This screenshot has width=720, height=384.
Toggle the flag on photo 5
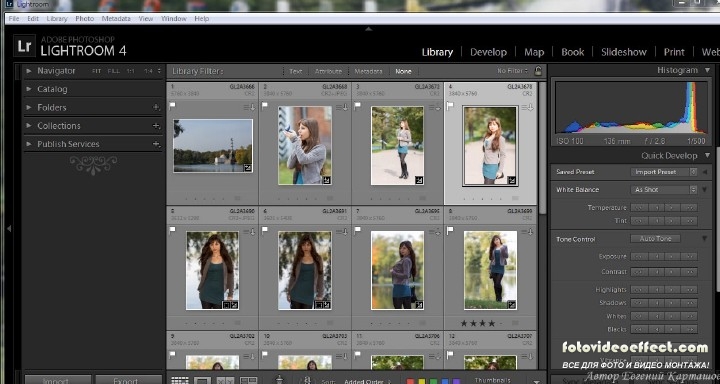pyautogui.click(x=173, y=231)
